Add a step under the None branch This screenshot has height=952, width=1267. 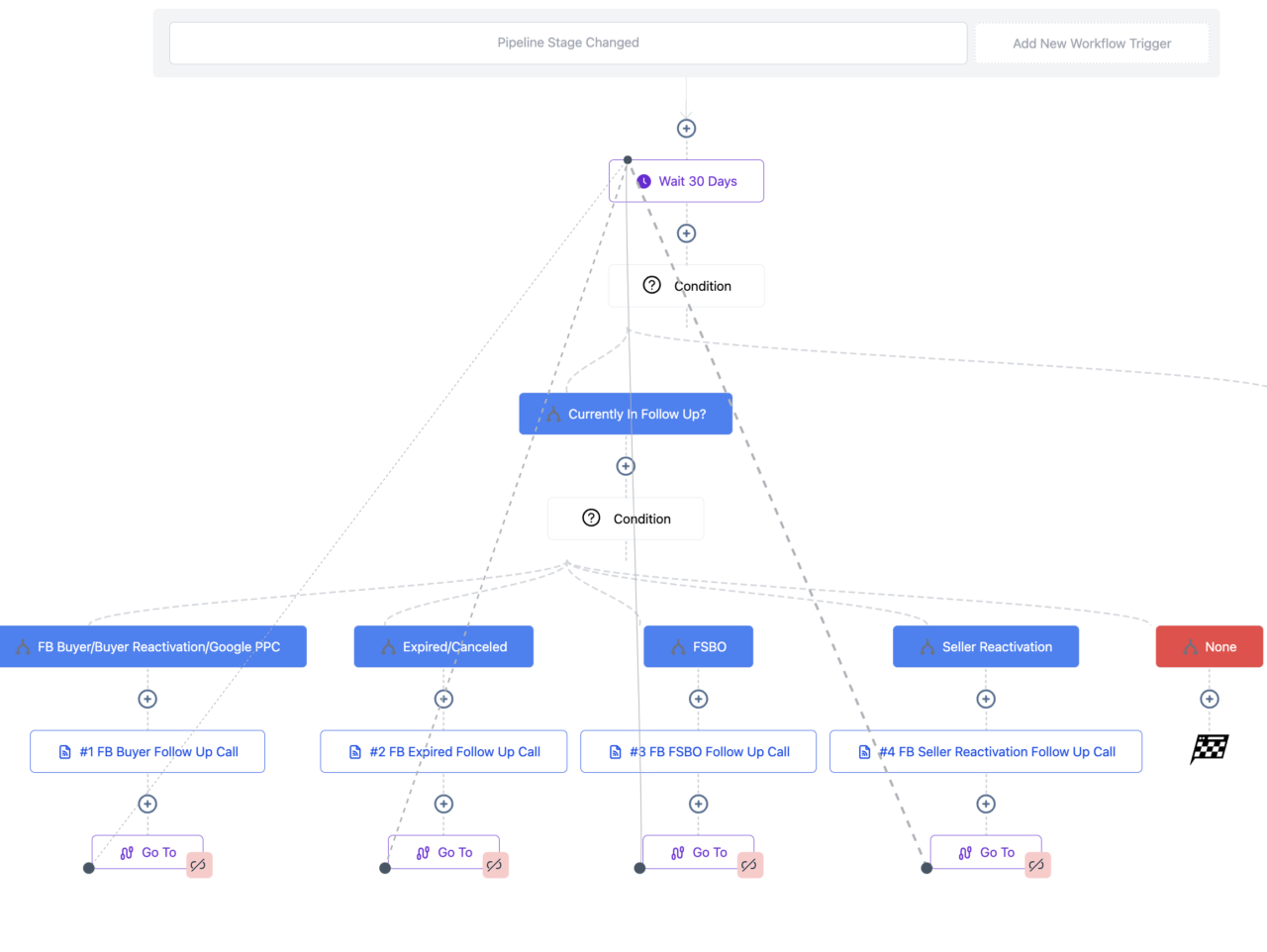[x=1209, y=699]
